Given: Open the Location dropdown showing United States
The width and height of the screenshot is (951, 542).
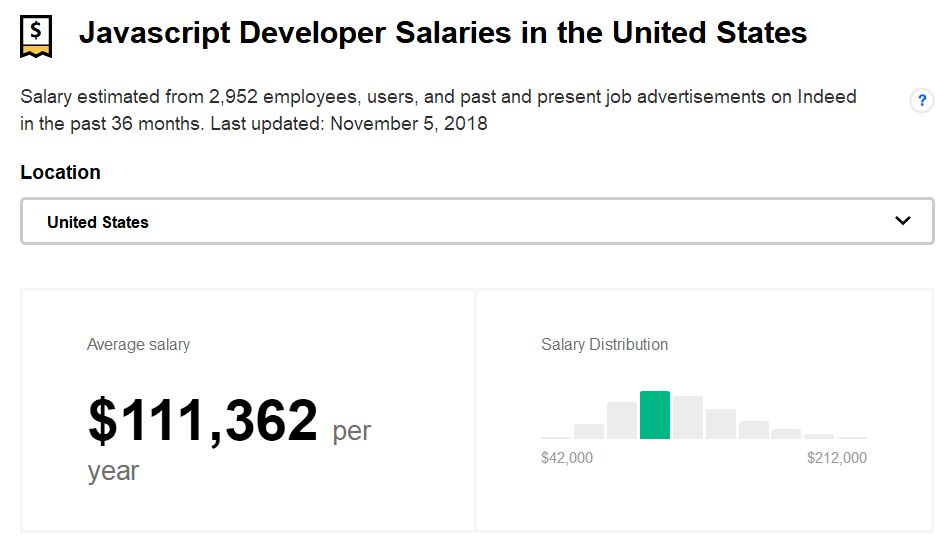Looking at the screenshot, I should 476,221.
